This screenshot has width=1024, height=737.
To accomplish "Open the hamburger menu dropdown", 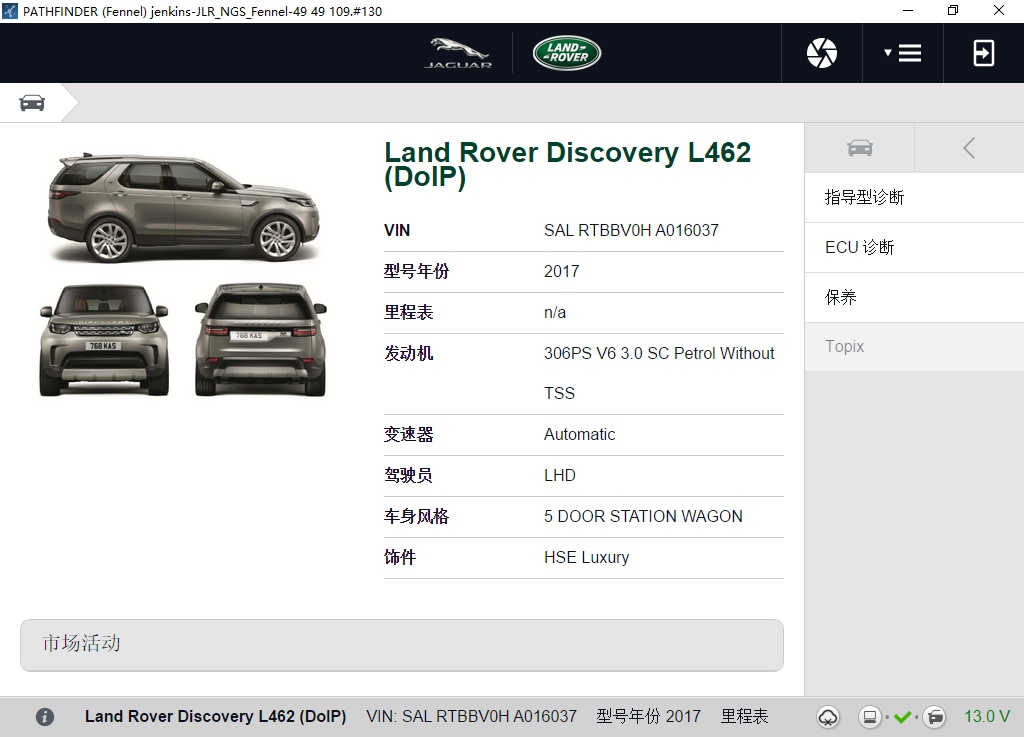I will [x=903, y=53].
